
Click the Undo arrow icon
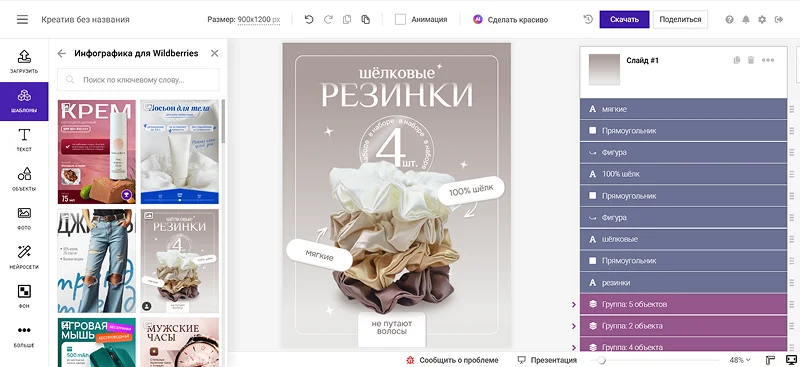point(309,19)
